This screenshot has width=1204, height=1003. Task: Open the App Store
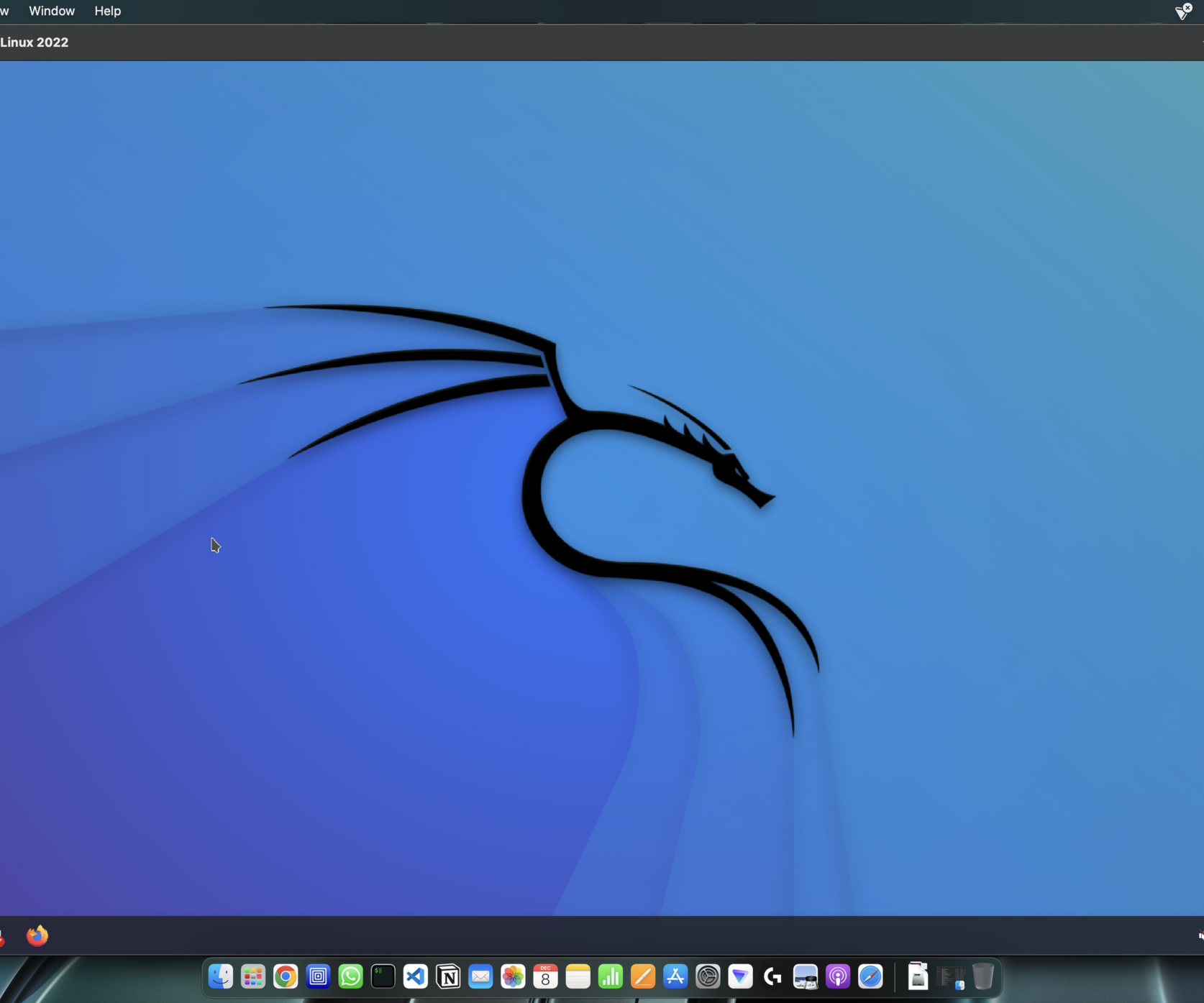(x=675, y=976)
